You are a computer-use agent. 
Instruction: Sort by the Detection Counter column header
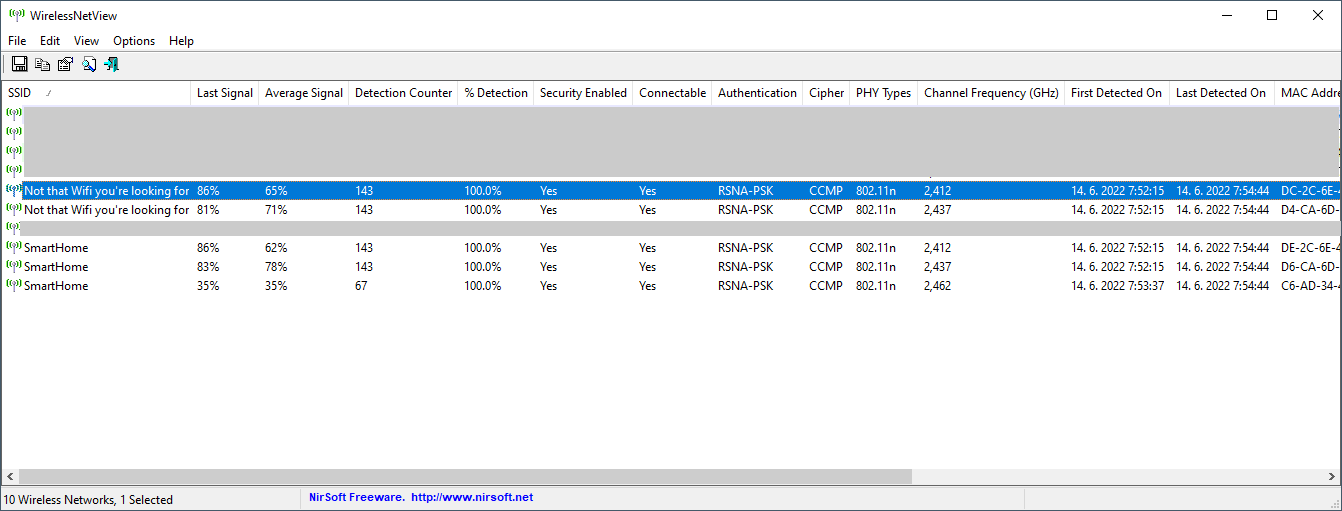[x=403, y=93]
